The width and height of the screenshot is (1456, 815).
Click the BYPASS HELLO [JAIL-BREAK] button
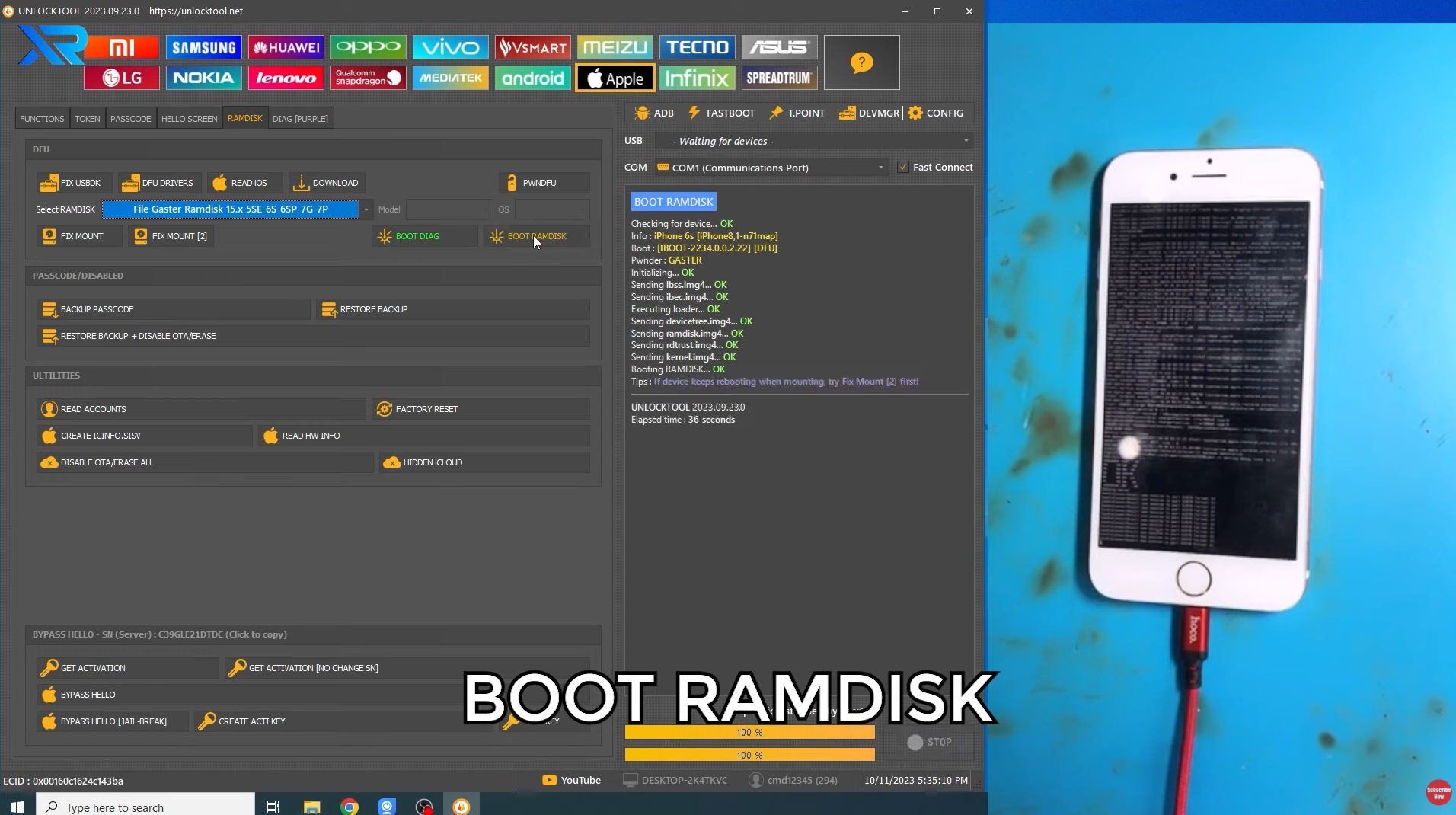coord(112,721)
